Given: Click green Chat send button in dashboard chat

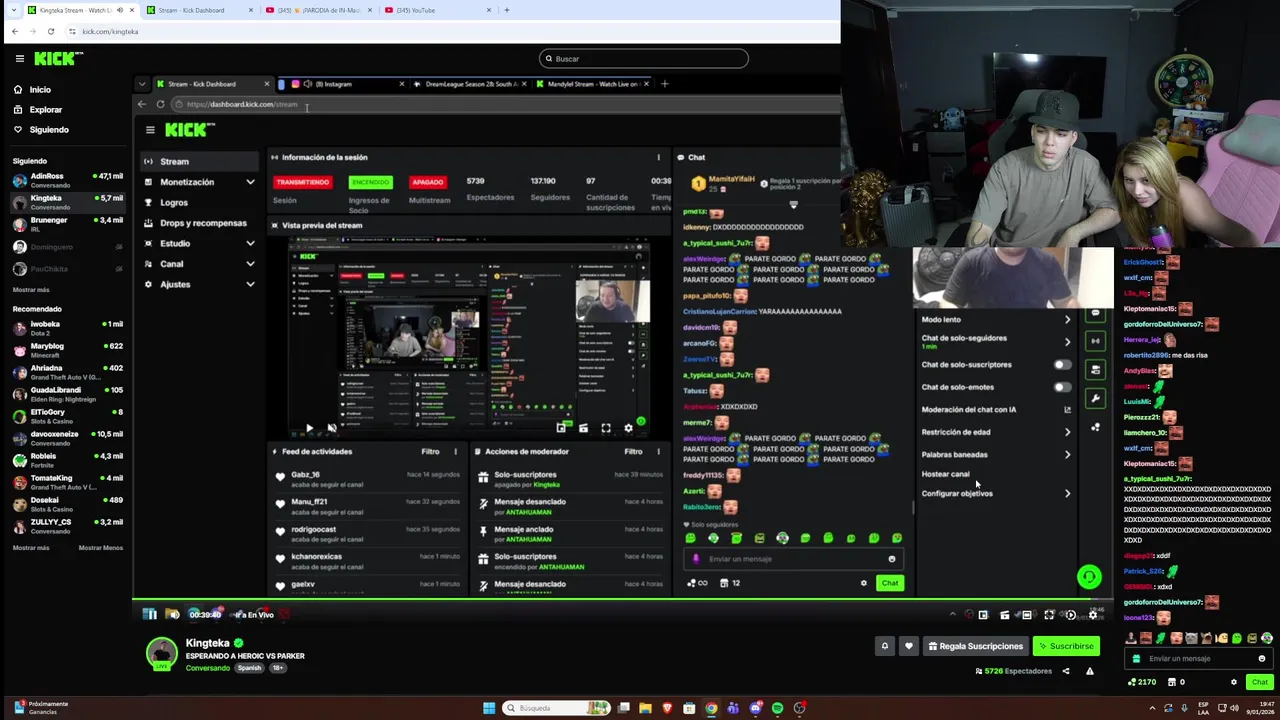Looking at the screenshot, I should coord(889,583).
